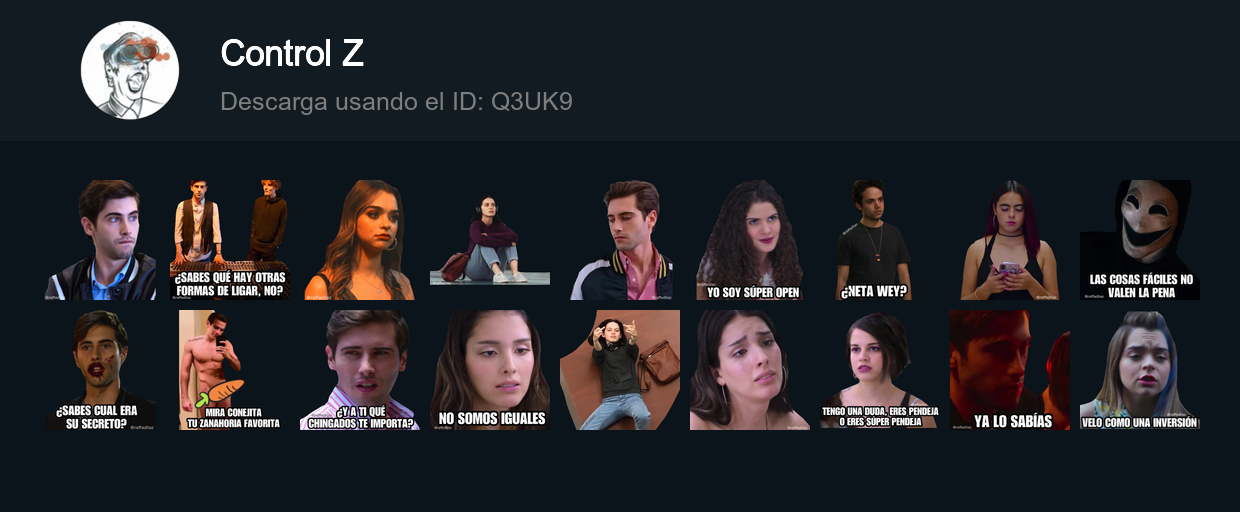This screenshot has height=512, width=1240.
Task: Select the man in pink shirt looking down sticker
Action: point(620,240)
